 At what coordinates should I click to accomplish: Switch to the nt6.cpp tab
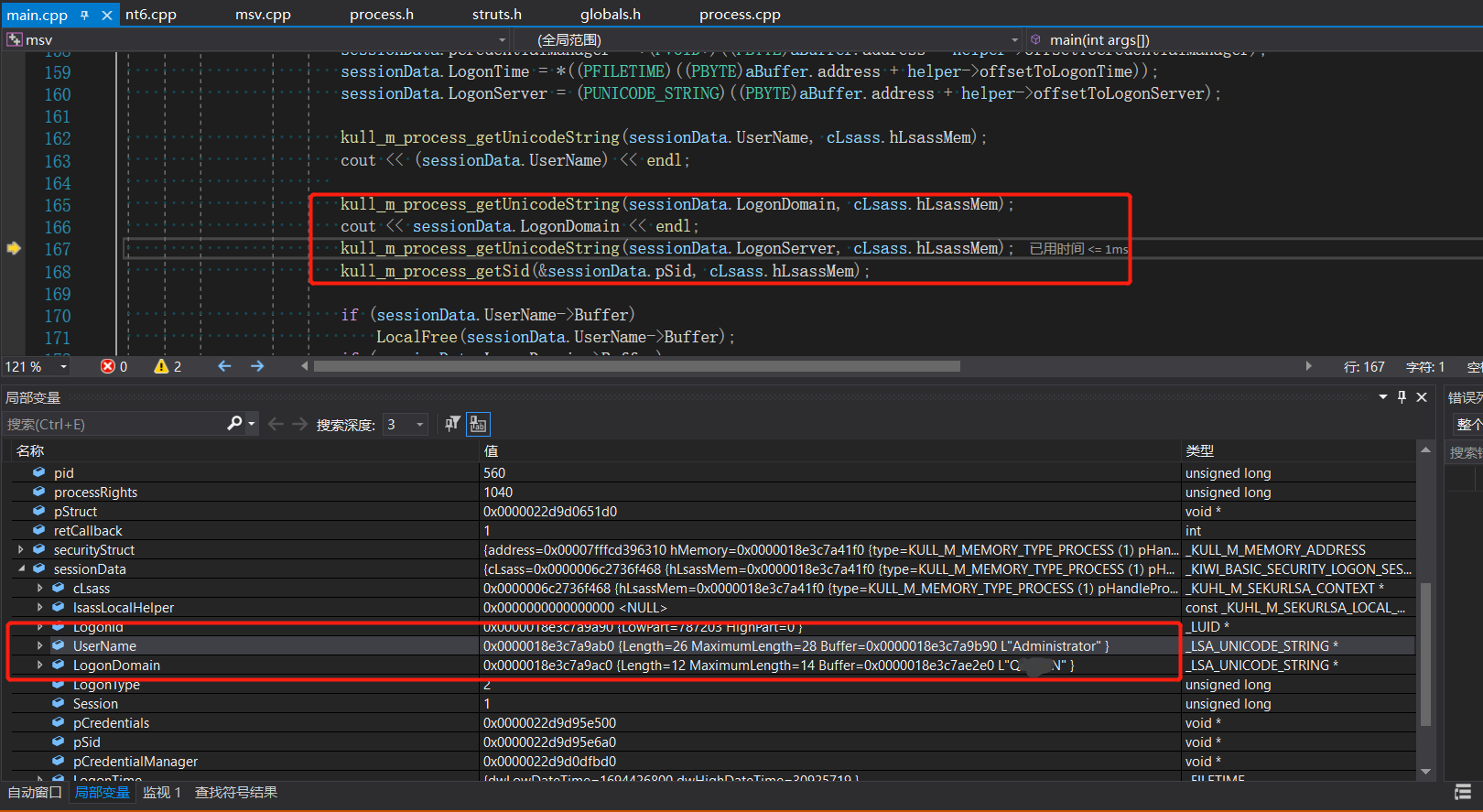pyautogui.click(x=151, y=15)
